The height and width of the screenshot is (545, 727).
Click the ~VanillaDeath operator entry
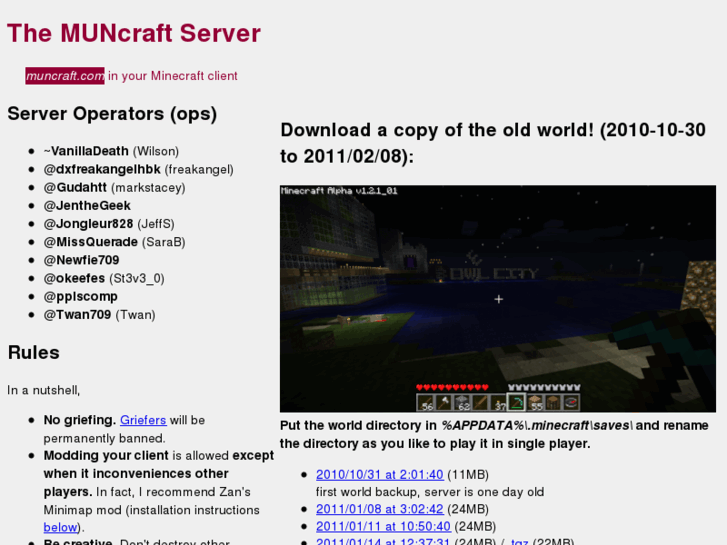pyautogui.click(x=111, y=151)
